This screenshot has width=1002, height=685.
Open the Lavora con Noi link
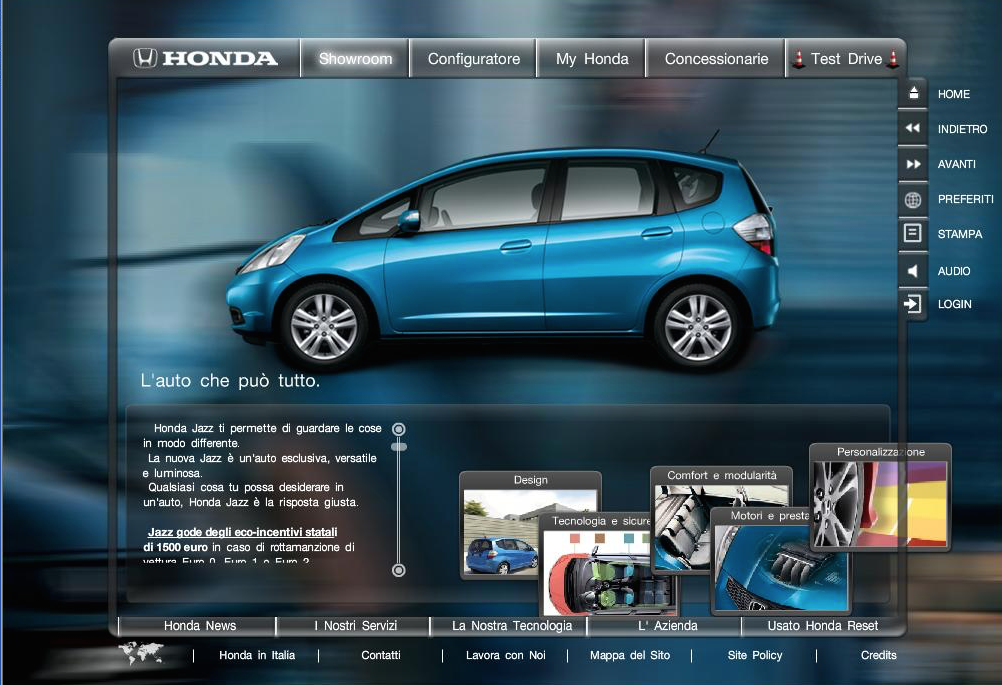(505, 655)
